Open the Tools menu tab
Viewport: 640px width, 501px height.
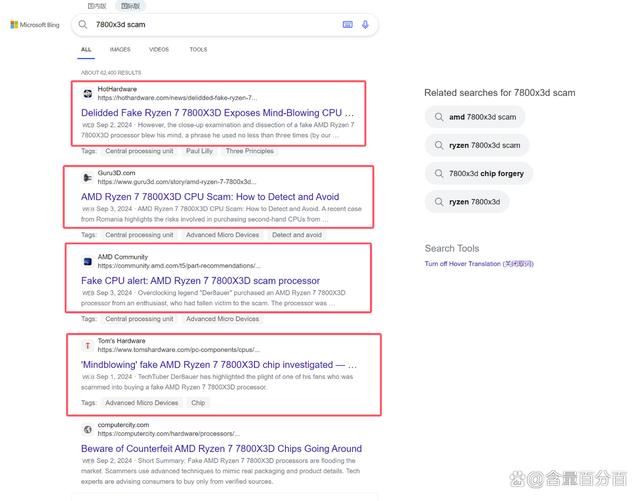point(198,49)
